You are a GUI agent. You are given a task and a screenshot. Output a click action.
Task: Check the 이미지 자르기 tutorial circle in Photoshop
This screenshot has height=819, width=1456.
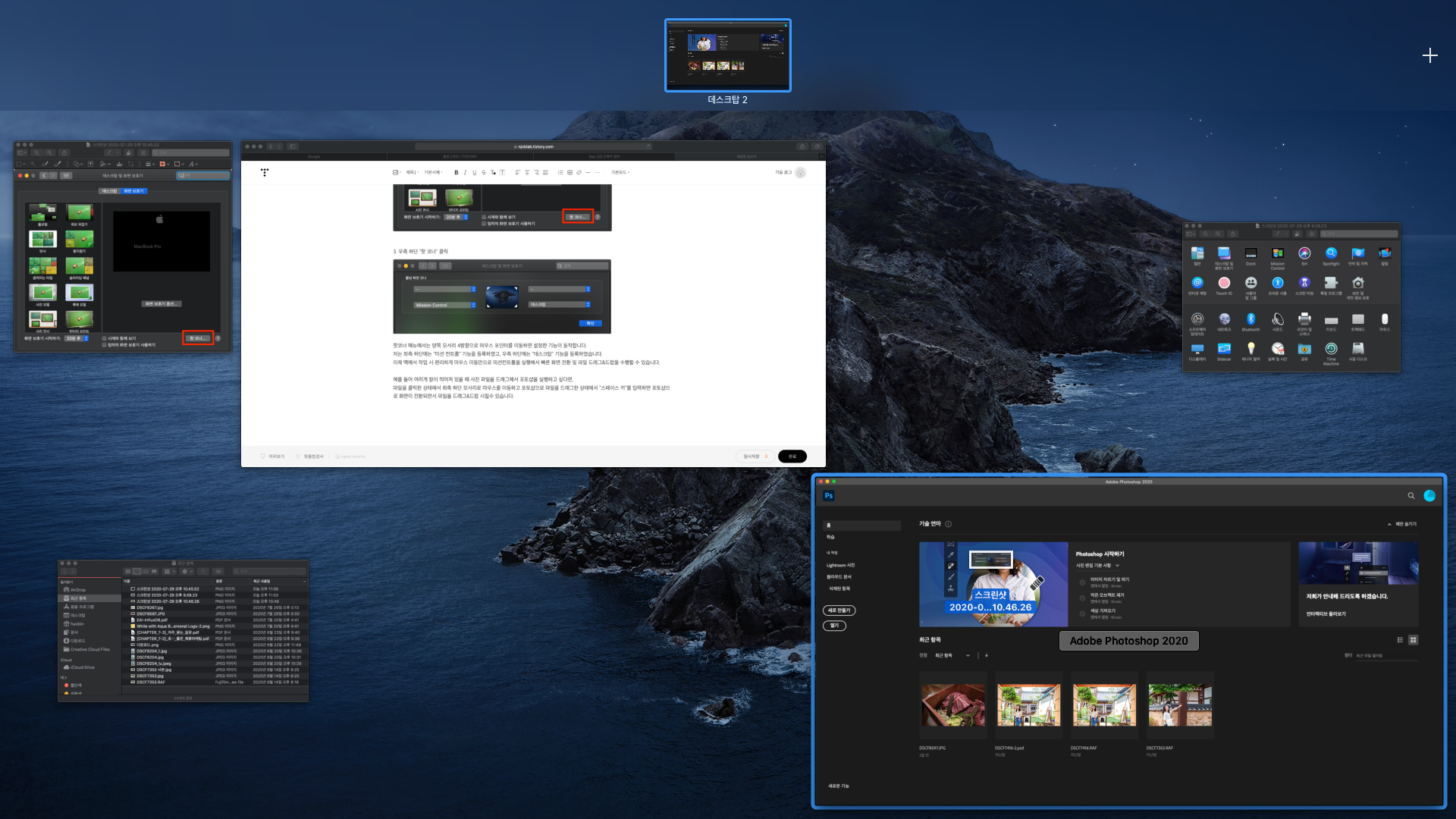(x=1082, y=582)
